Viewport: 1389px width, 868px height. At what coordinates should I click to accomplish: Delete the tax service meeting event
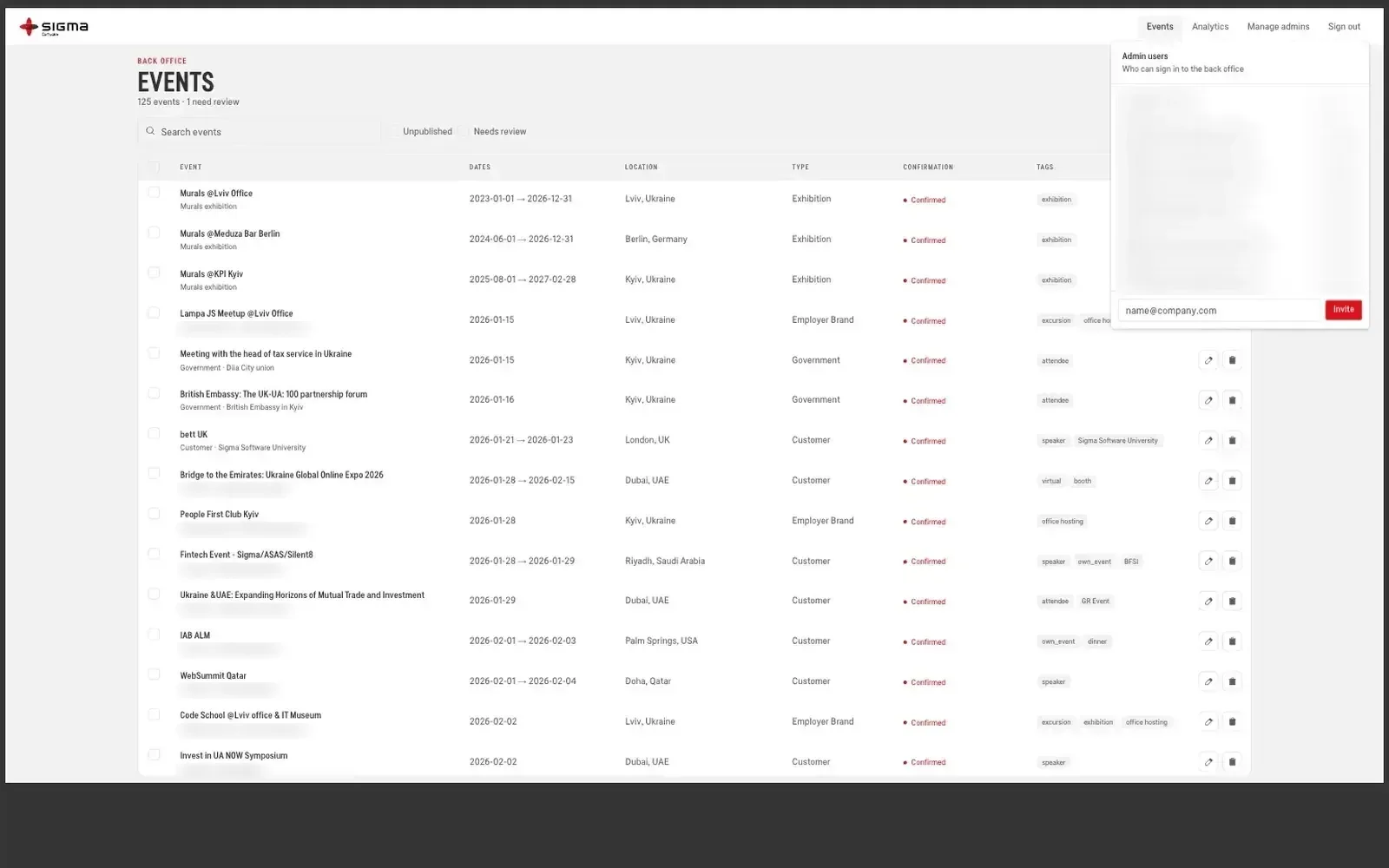tap(1232, 360)
